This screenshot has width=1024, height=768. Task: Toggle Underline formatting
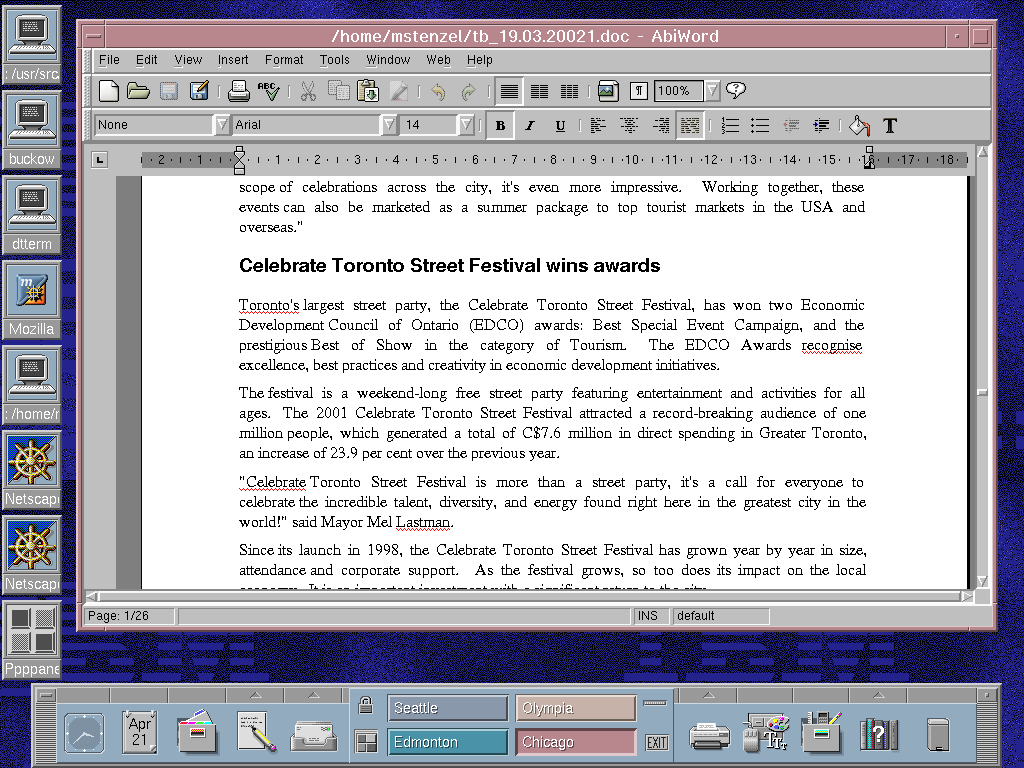[560, 126]
